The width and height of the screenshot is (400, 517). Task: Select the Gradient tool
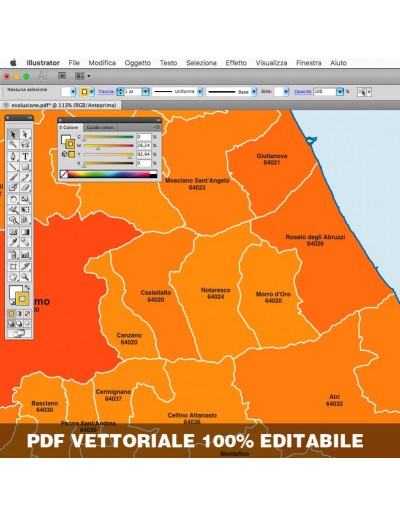[25, 232]
